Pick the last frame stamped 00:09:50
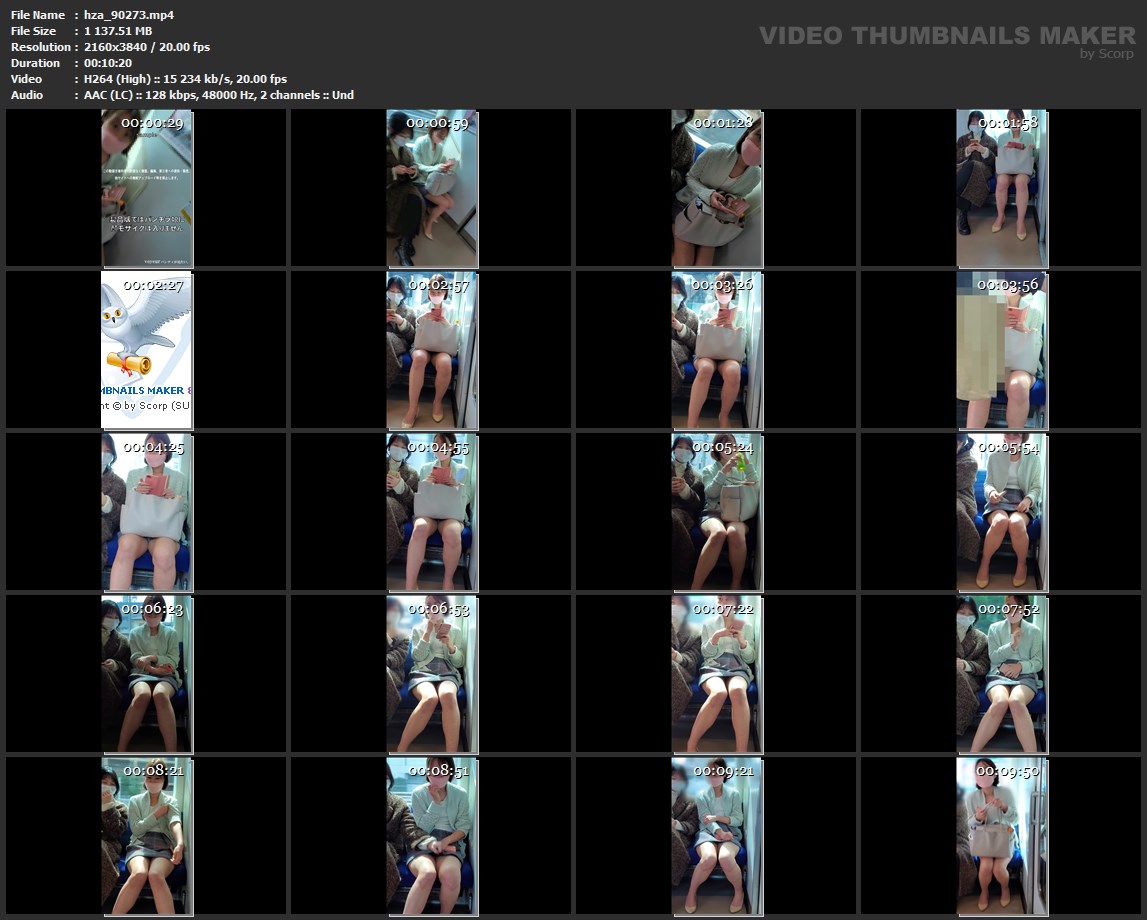 [1002, 837]
